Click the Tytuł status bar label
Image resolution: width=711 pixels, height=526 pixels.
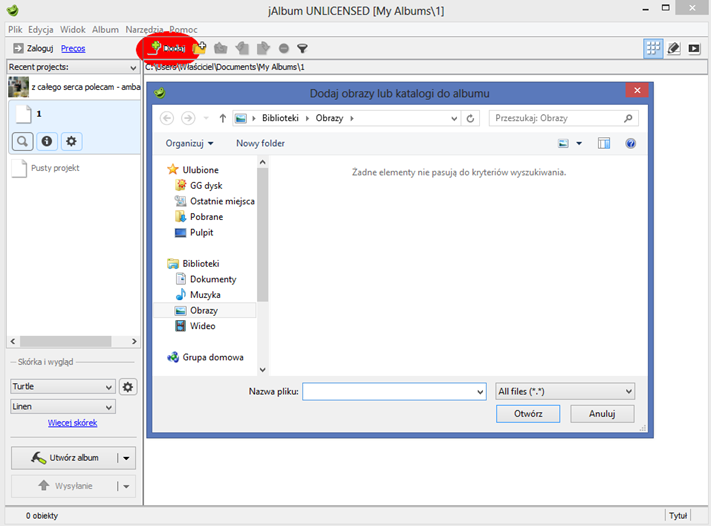(678, 516)
